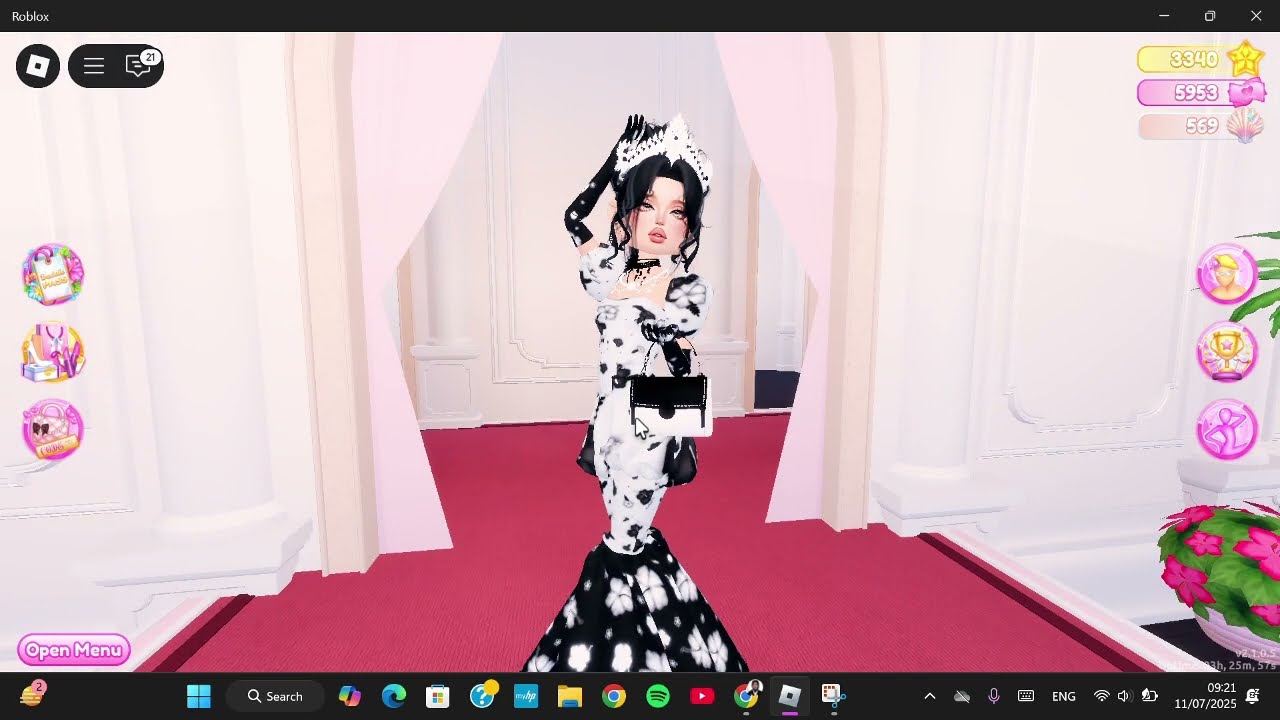Image resolution: width=1280 pixels, height=720 pixels.
Task: Open the pink poses figure icon
Action: coord(1227,429)
